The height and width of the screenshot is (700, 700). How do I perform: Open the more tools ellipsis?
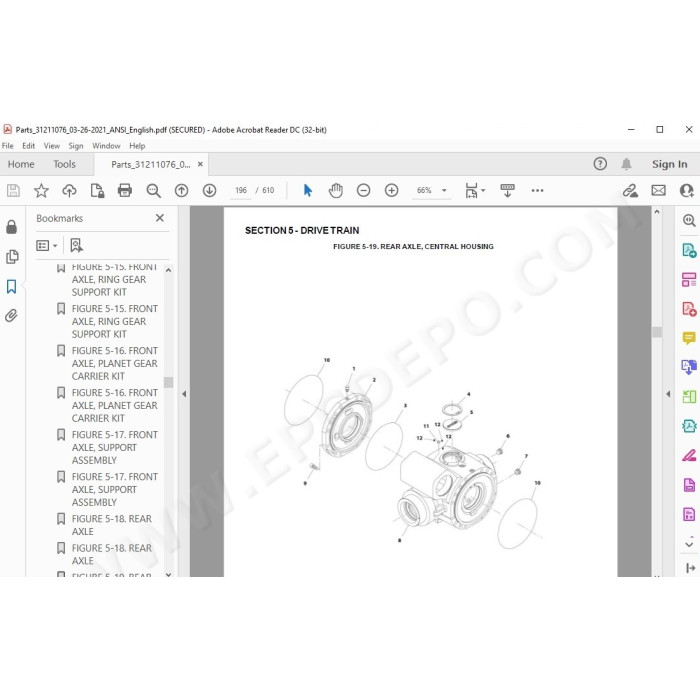pos(538,191)
